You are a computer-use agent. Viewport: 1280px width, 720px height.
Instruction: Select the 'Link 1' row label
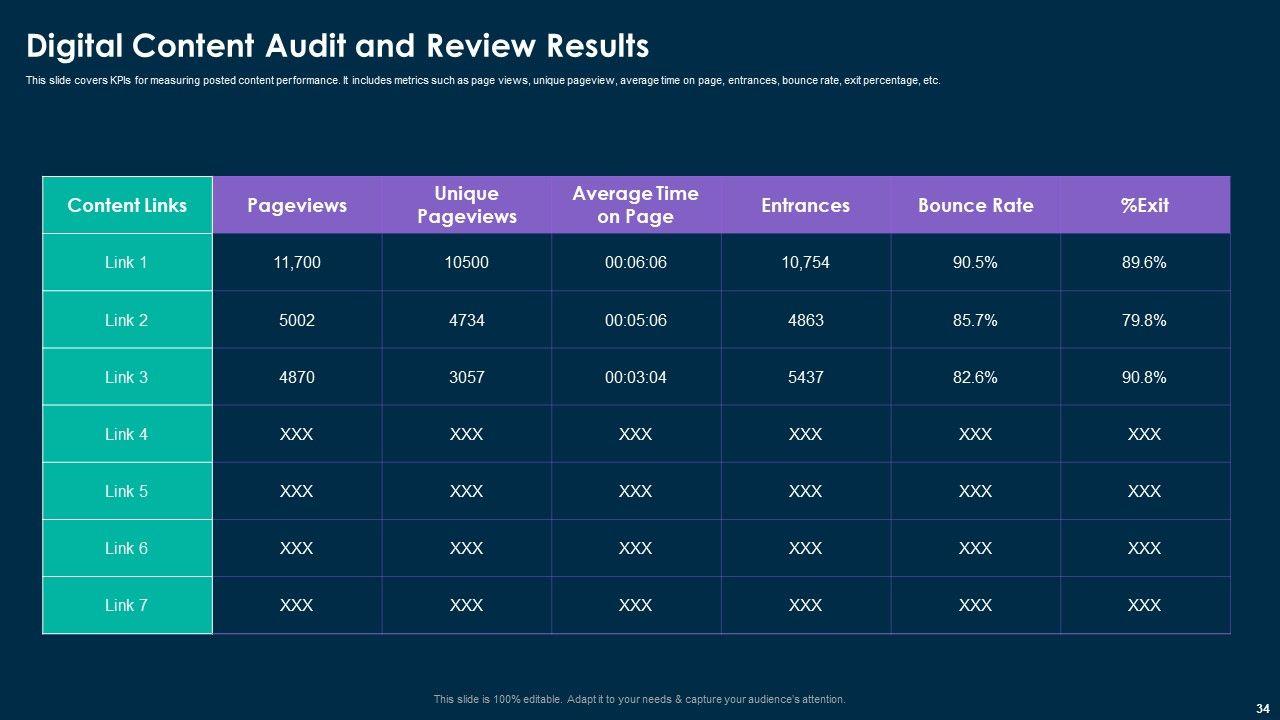[127, 263]
